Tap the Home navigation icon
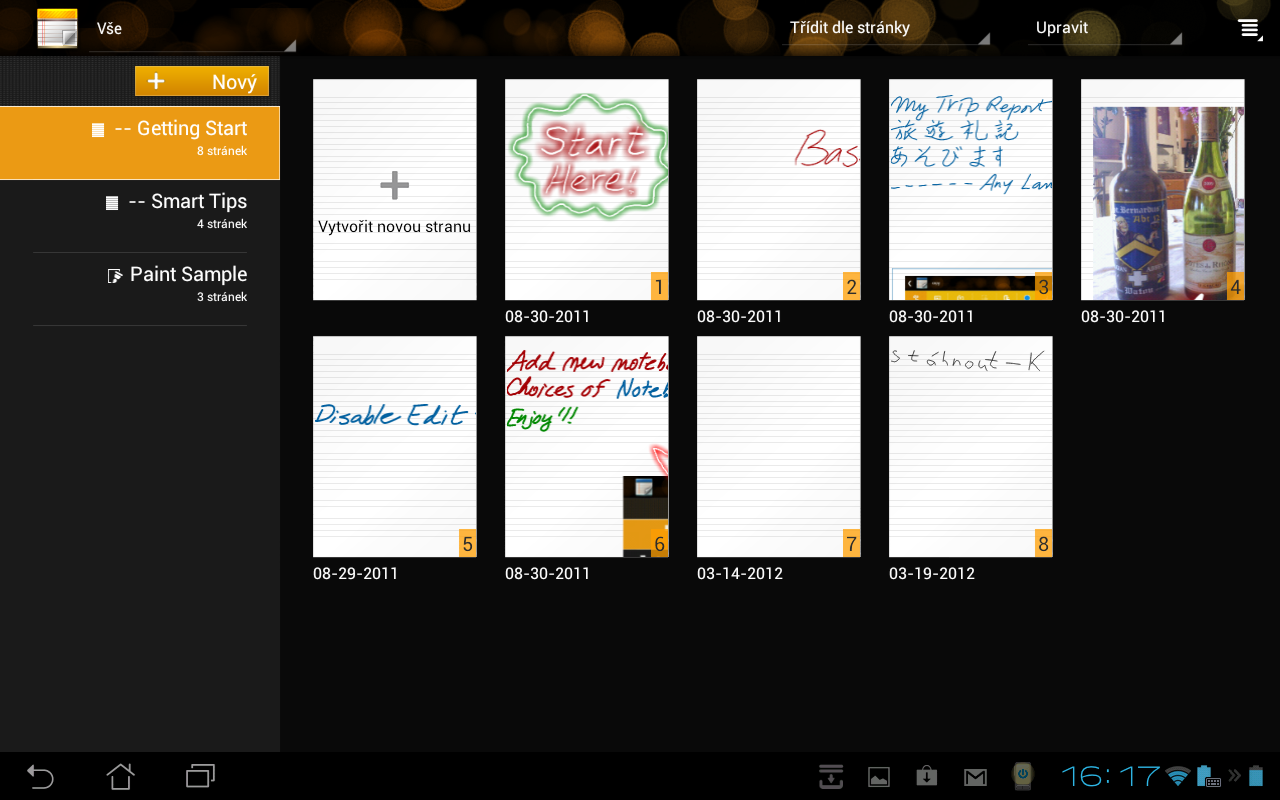 coord(119,776)
